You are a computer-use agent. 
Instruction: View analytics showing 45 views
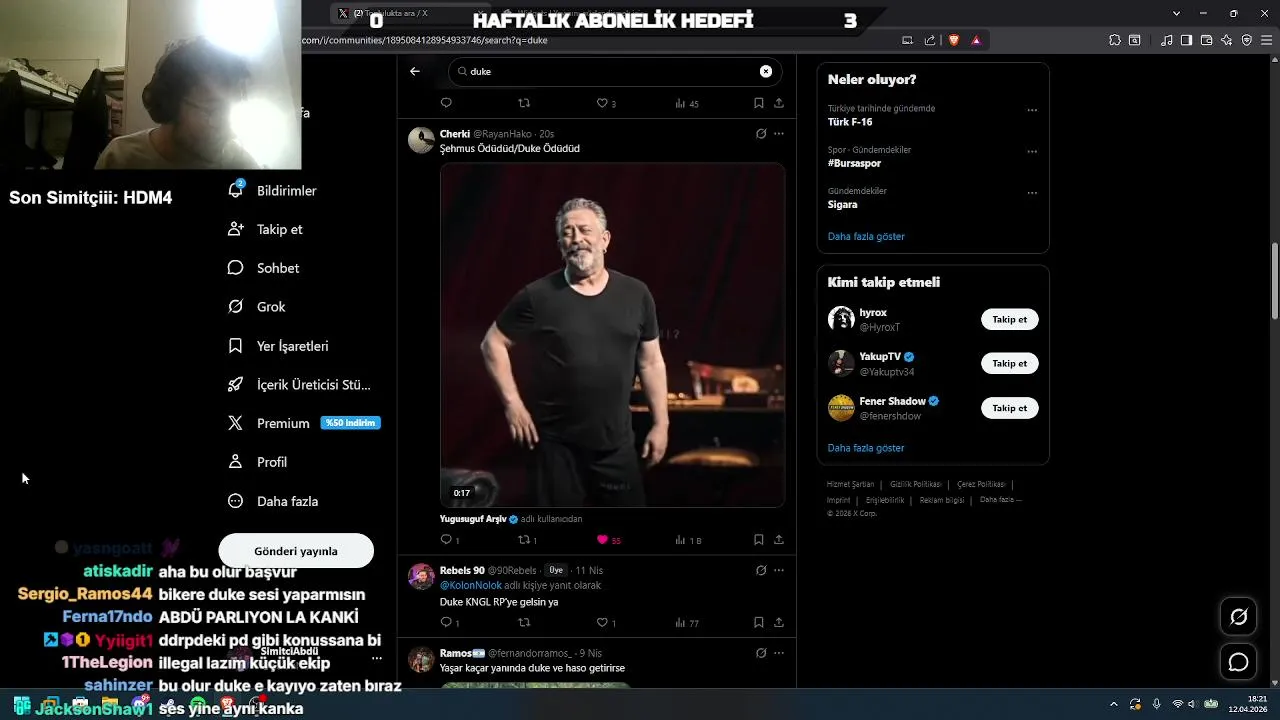687,103
